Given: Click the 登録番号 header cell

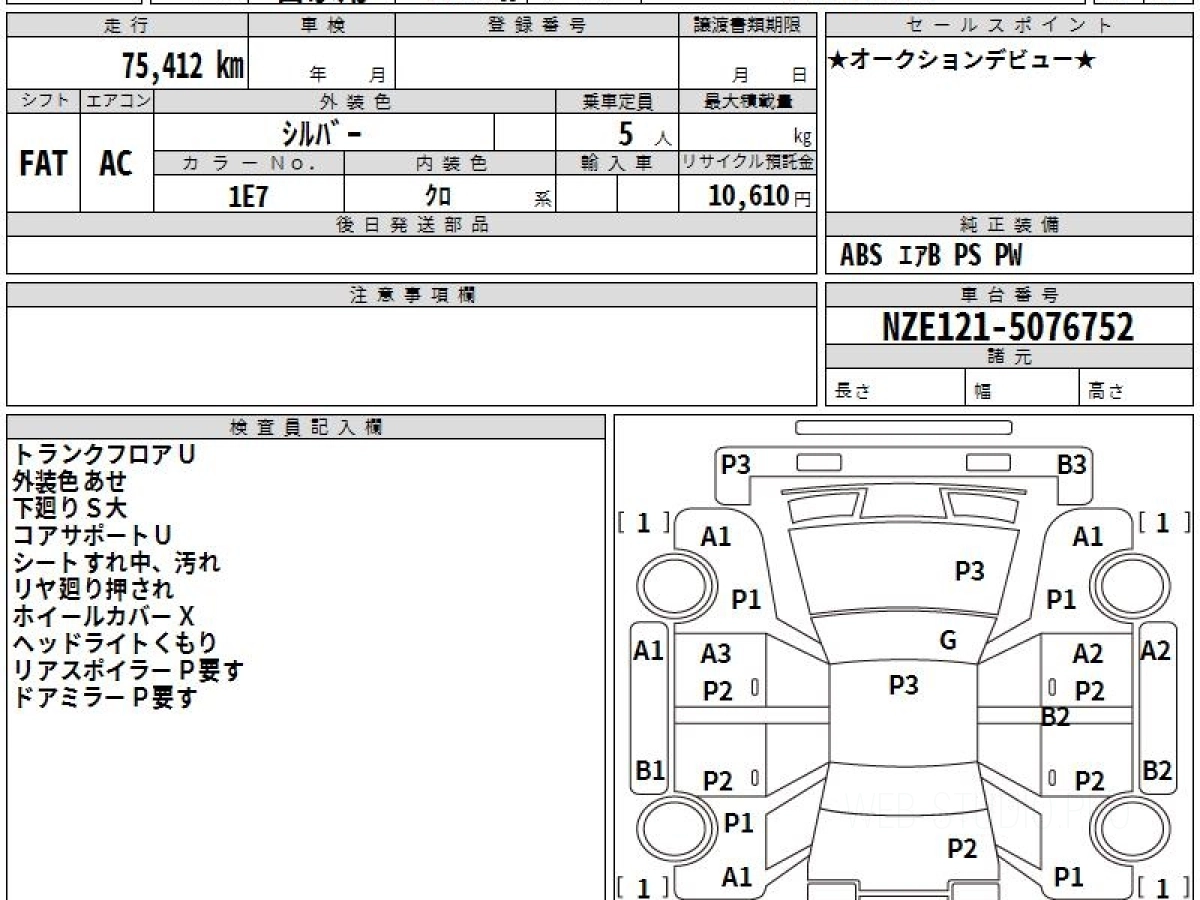Looking at the screenshot, I should (537, 25).
